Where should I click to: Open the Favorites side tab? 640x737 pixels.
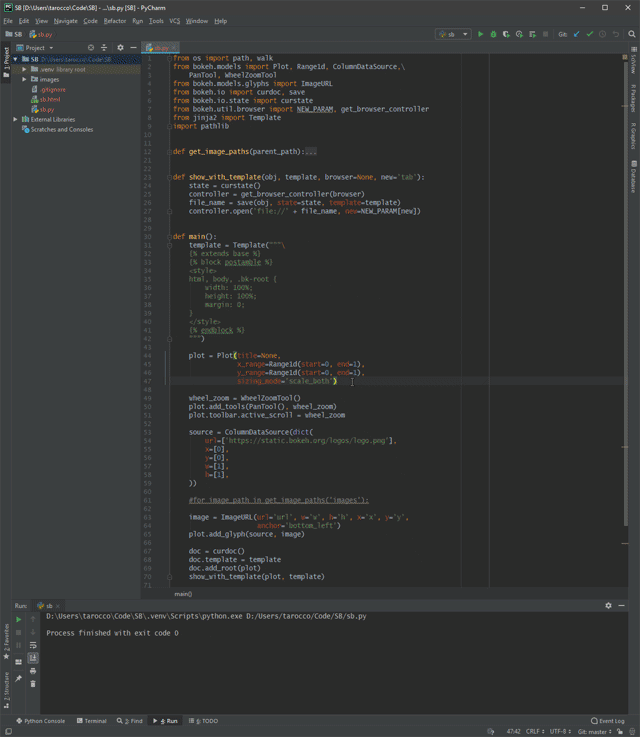point(6,642)
